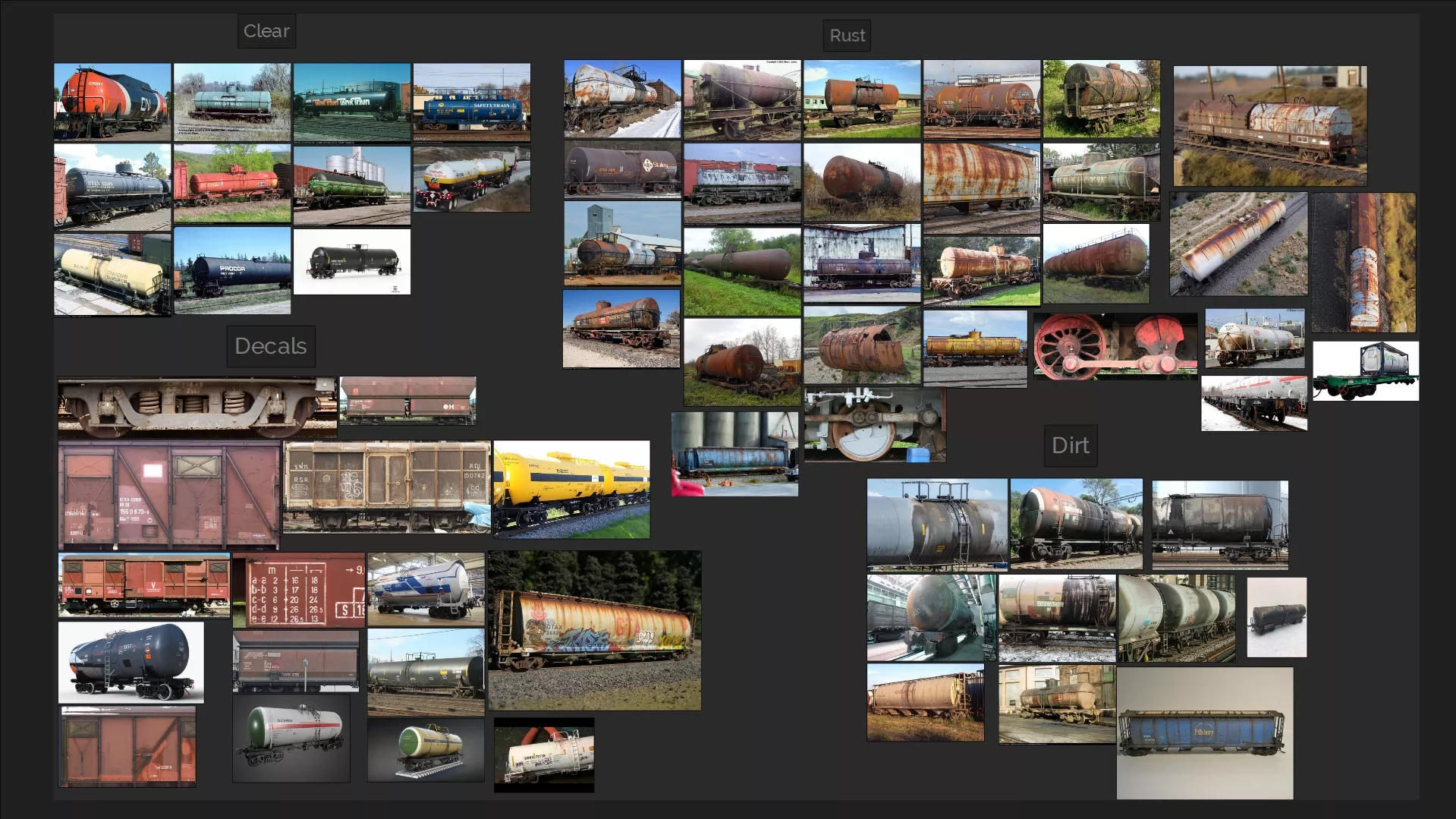Screen dimensions: 1456x819
Task: Select the yellow tank cars train image
Action: (x=571, y=489)
